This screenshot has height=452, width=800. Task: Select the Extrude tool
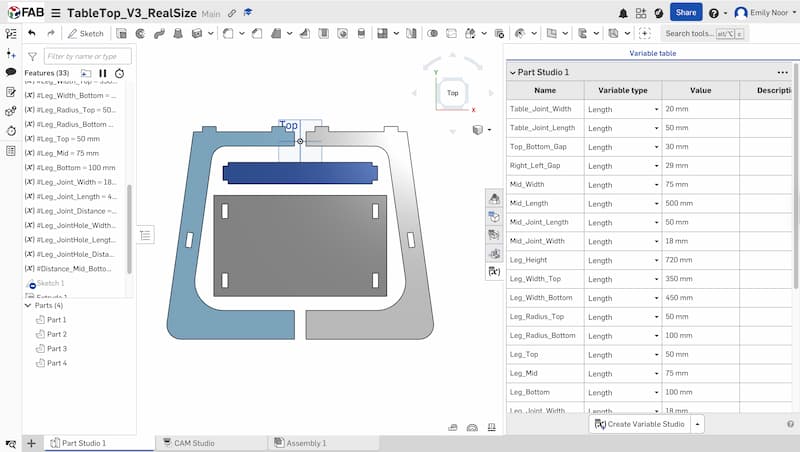(x=121, y=34)
